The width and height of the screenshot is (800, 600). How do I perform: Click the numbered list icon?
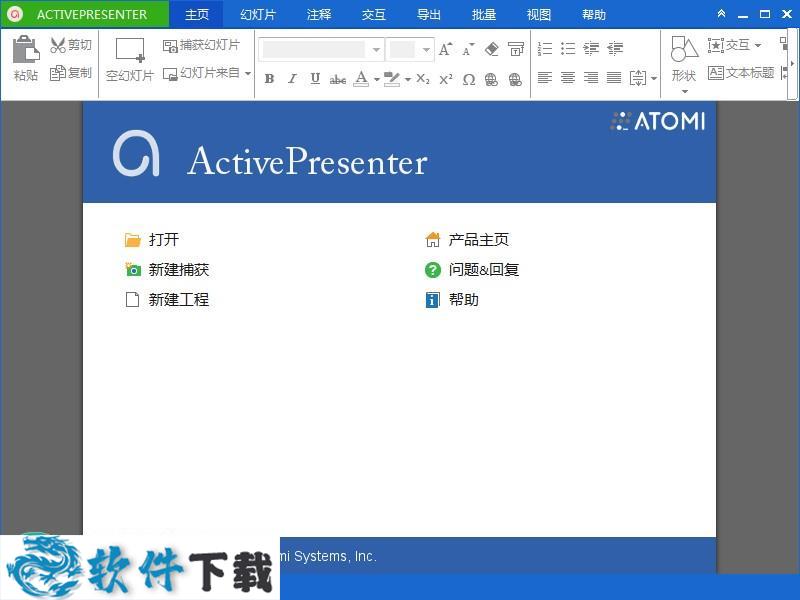pos(545,48)
